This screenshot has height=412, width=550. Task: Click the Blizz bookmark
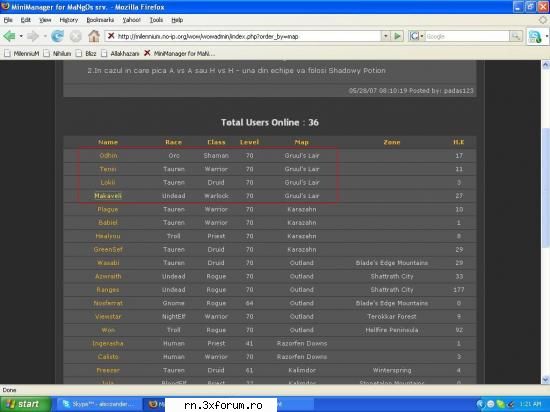pos(86,53)
